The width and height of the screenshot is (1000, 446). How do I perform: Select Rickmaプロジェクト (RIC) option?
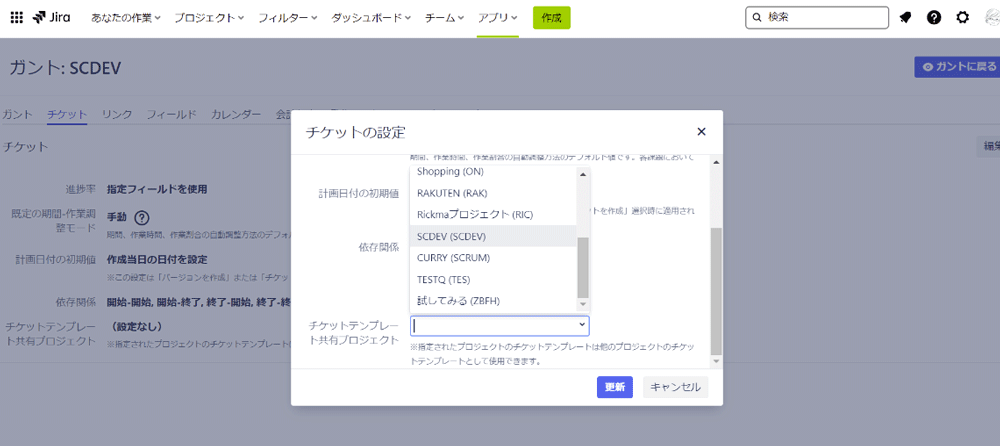coord(494,214)
